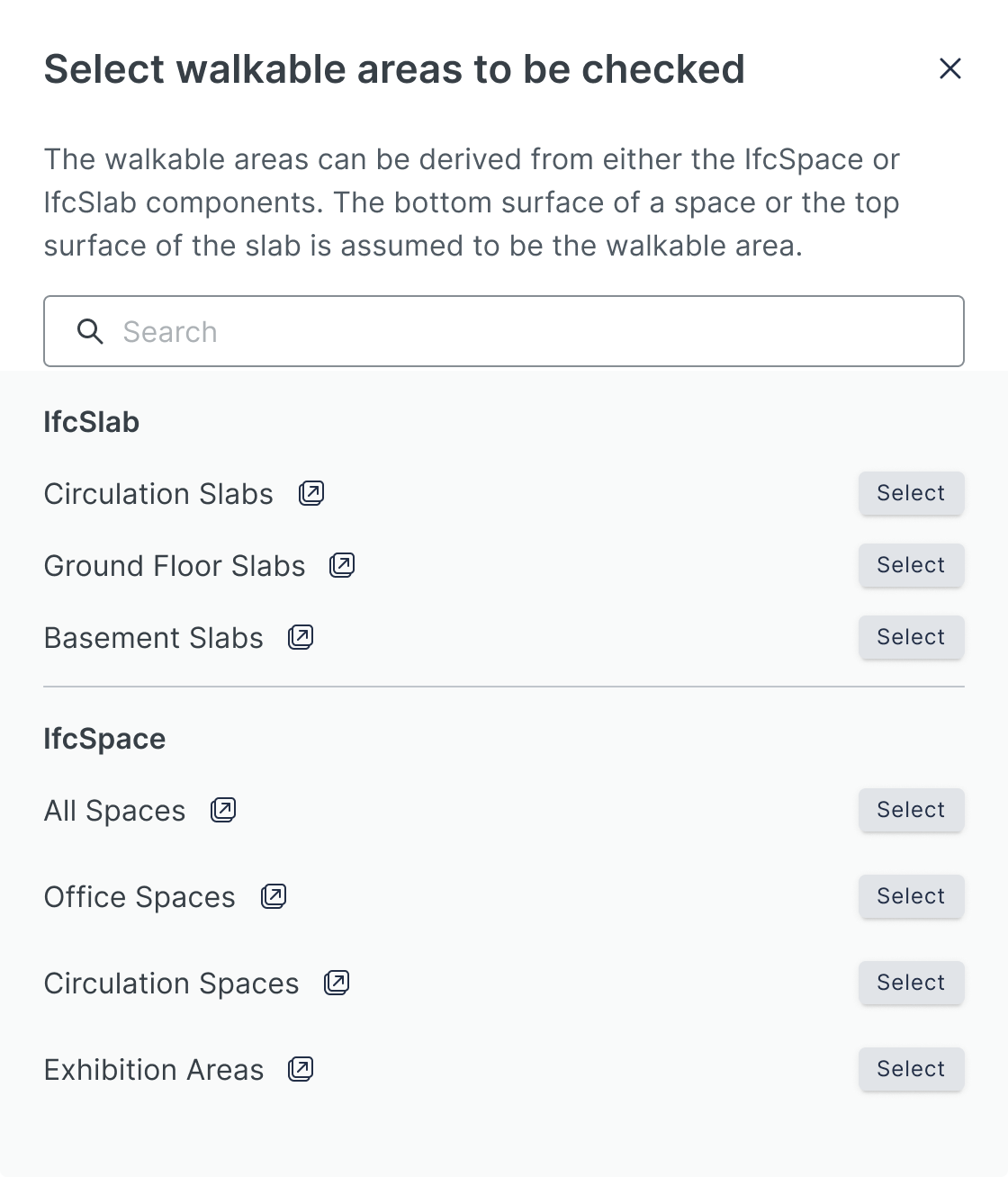Open Exhibition Areas external link icon
1008x1177 pixels.
coord(301,1069)
